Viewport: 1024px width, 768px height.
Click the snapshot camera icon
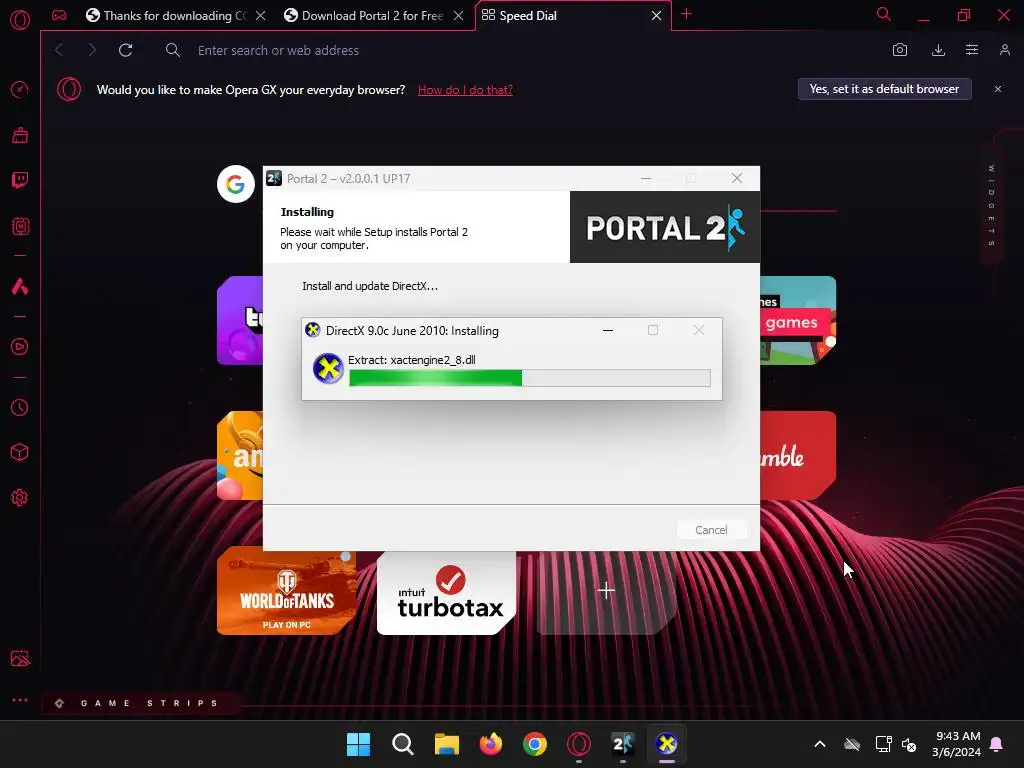[x=899, y=50]
